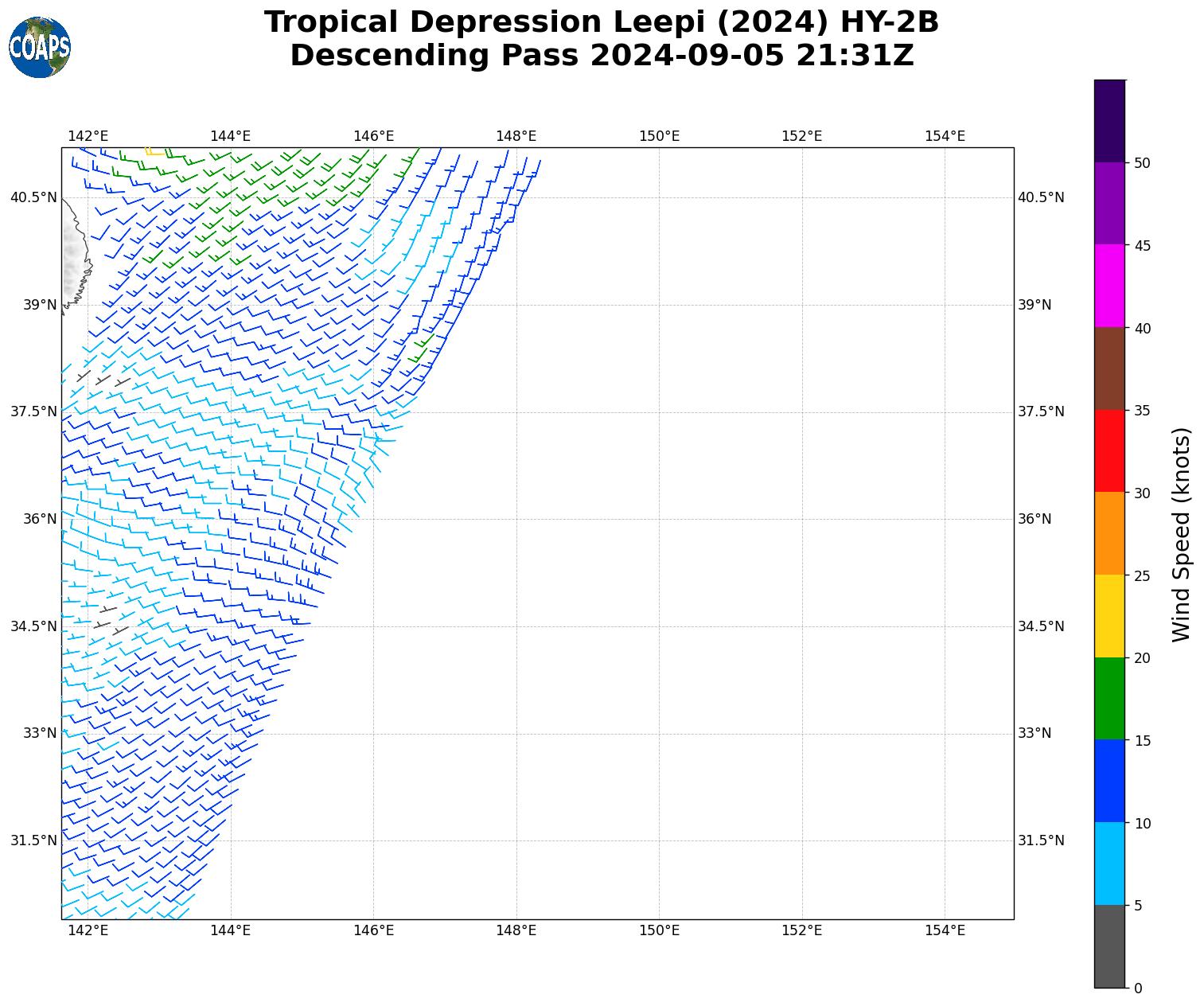1204x1006 pixels.
Task: Select the yellow 20-25 knots colorbar segment
Action: click(x=1109, y=615)
